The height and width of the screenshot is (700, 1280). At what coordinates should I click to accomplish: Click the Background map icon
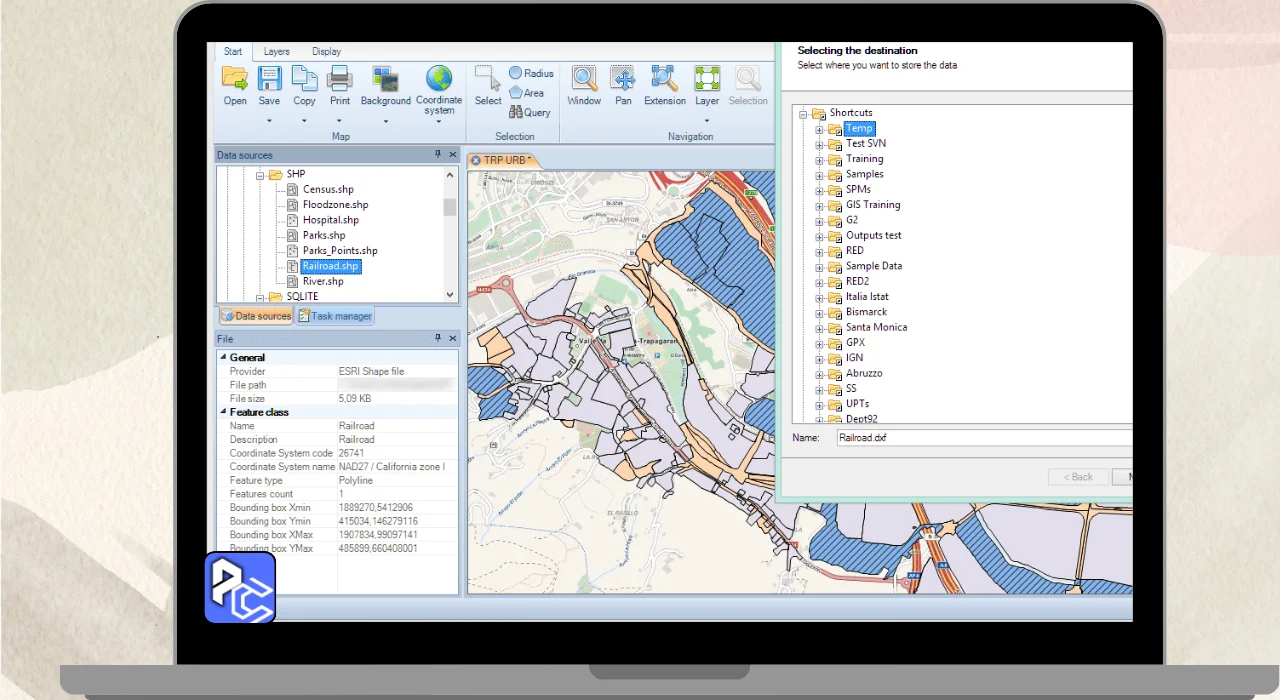click(x=385, y=79)
